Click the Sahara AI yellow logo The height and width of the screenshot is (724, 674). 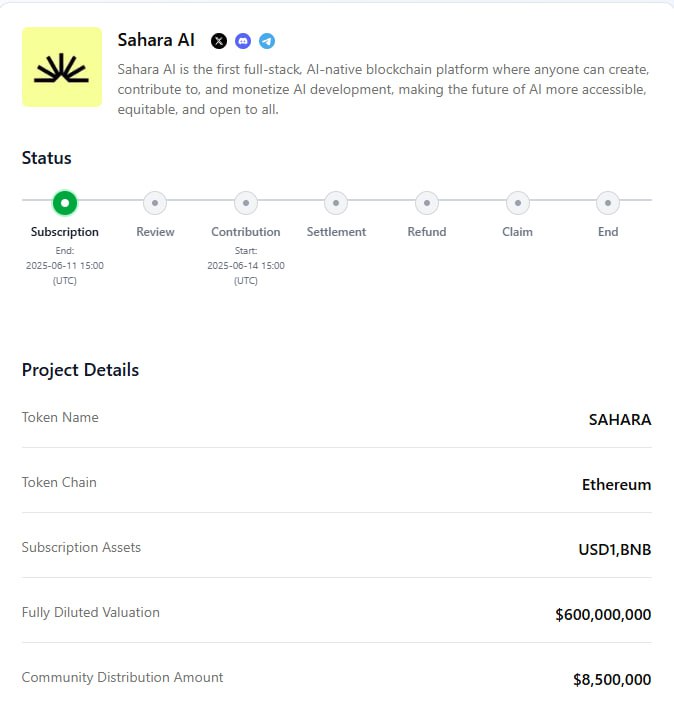click(x=62, y=67)
